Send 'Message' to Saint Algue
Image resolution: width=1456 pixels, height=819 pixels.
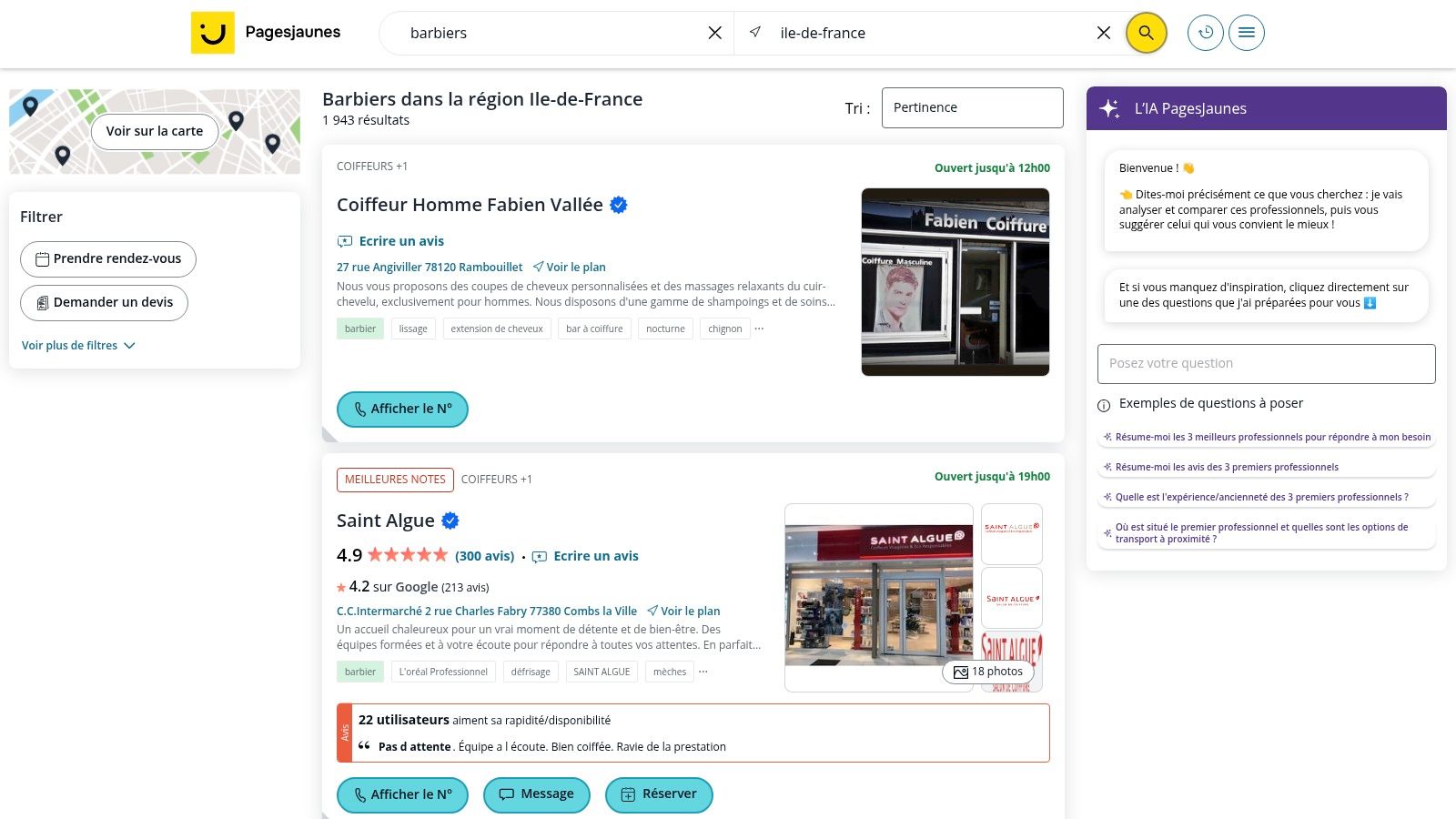(x=537, y=795)
